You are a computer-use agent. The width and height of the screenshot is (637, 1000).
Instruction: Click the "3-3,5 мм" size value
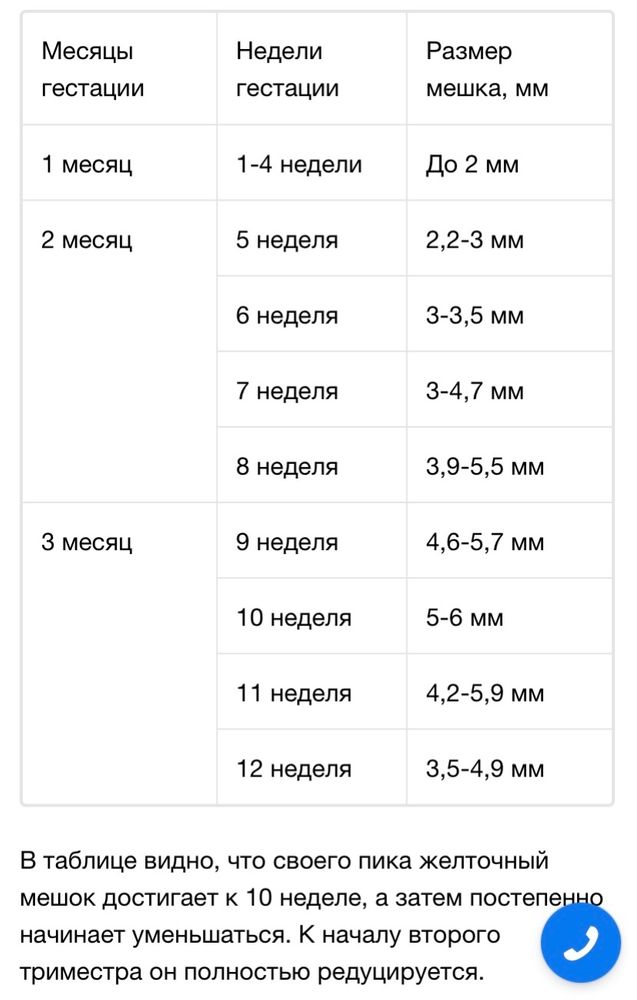(475, 316)
